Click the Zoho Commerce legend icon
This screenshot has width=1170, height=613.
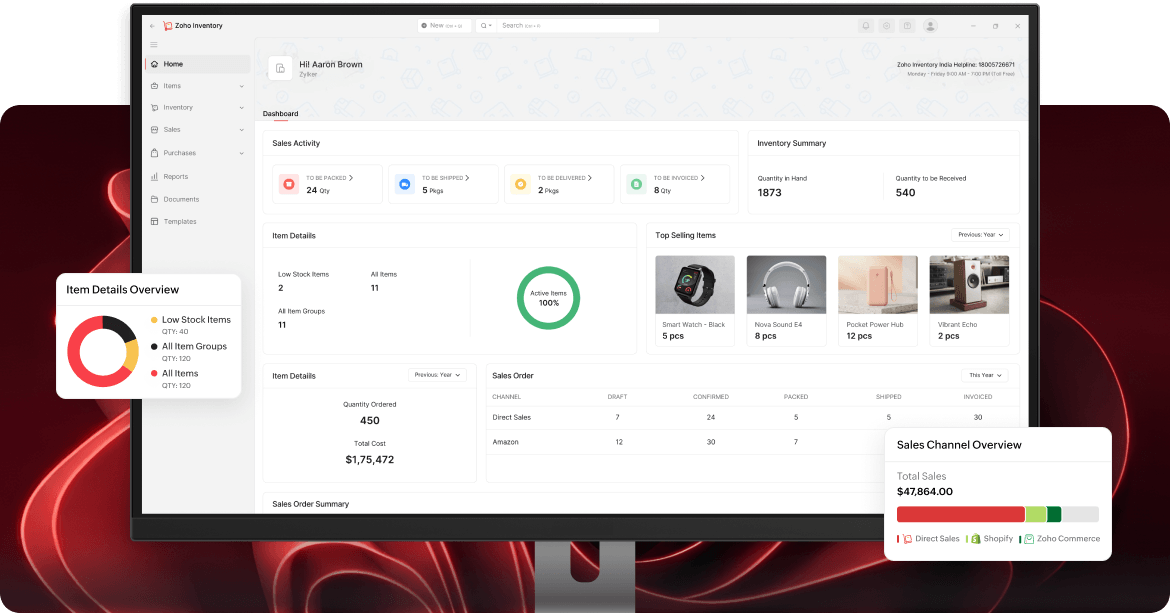[x=1029, y=538]
